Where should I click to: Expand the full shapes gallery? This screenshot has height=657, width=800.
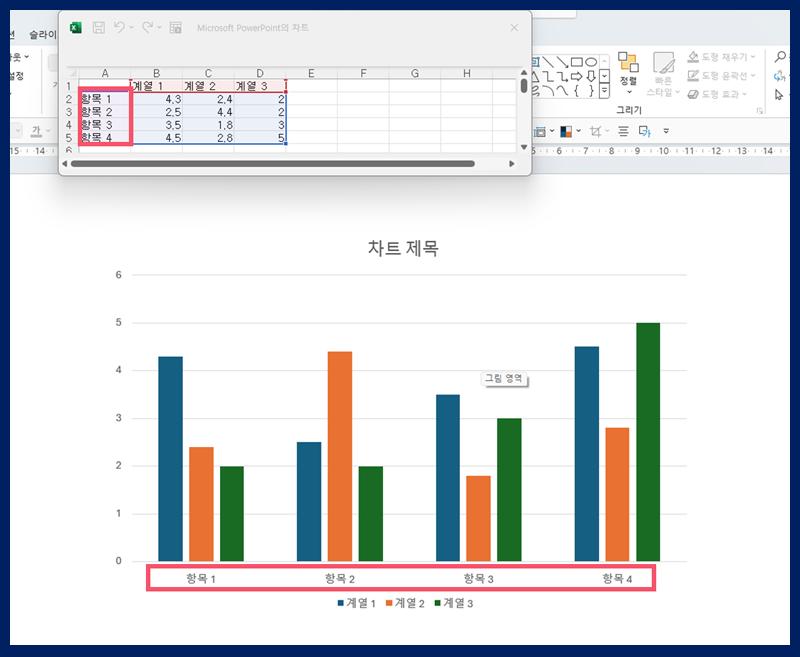(604, 91)
